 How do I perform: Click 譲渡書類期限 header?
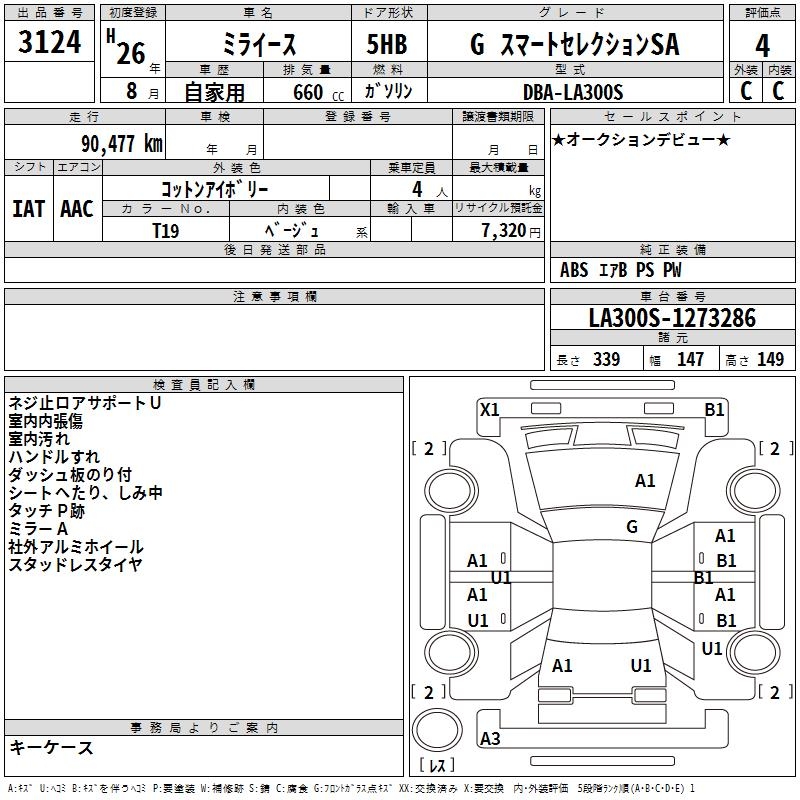coord(498,117)
